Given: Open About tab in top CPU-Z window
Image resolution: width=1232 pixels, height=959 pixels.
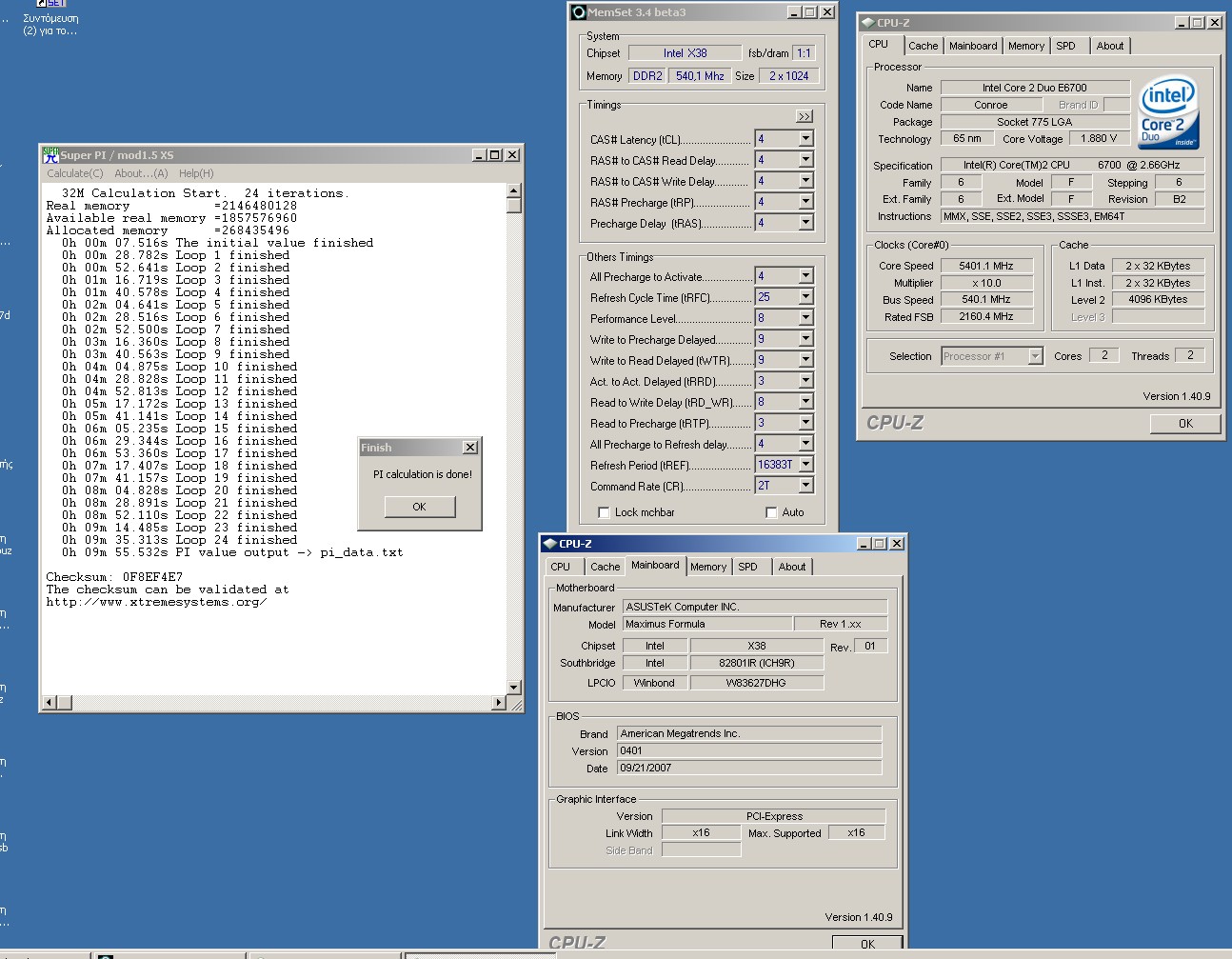Looking at the screenshot, I should point(1110,46).
